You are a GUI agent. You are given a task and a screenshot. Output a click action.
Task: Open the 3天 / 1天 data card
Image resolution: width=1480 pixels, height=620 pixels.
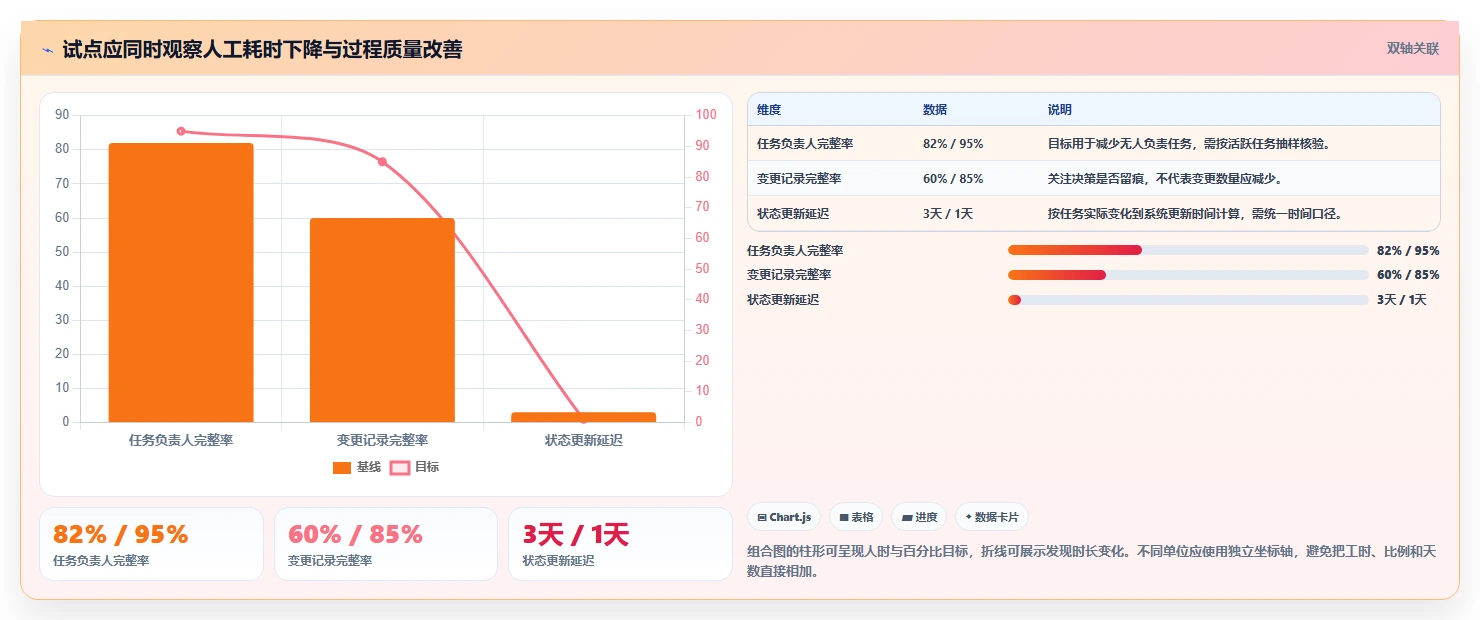click(620, 544)
